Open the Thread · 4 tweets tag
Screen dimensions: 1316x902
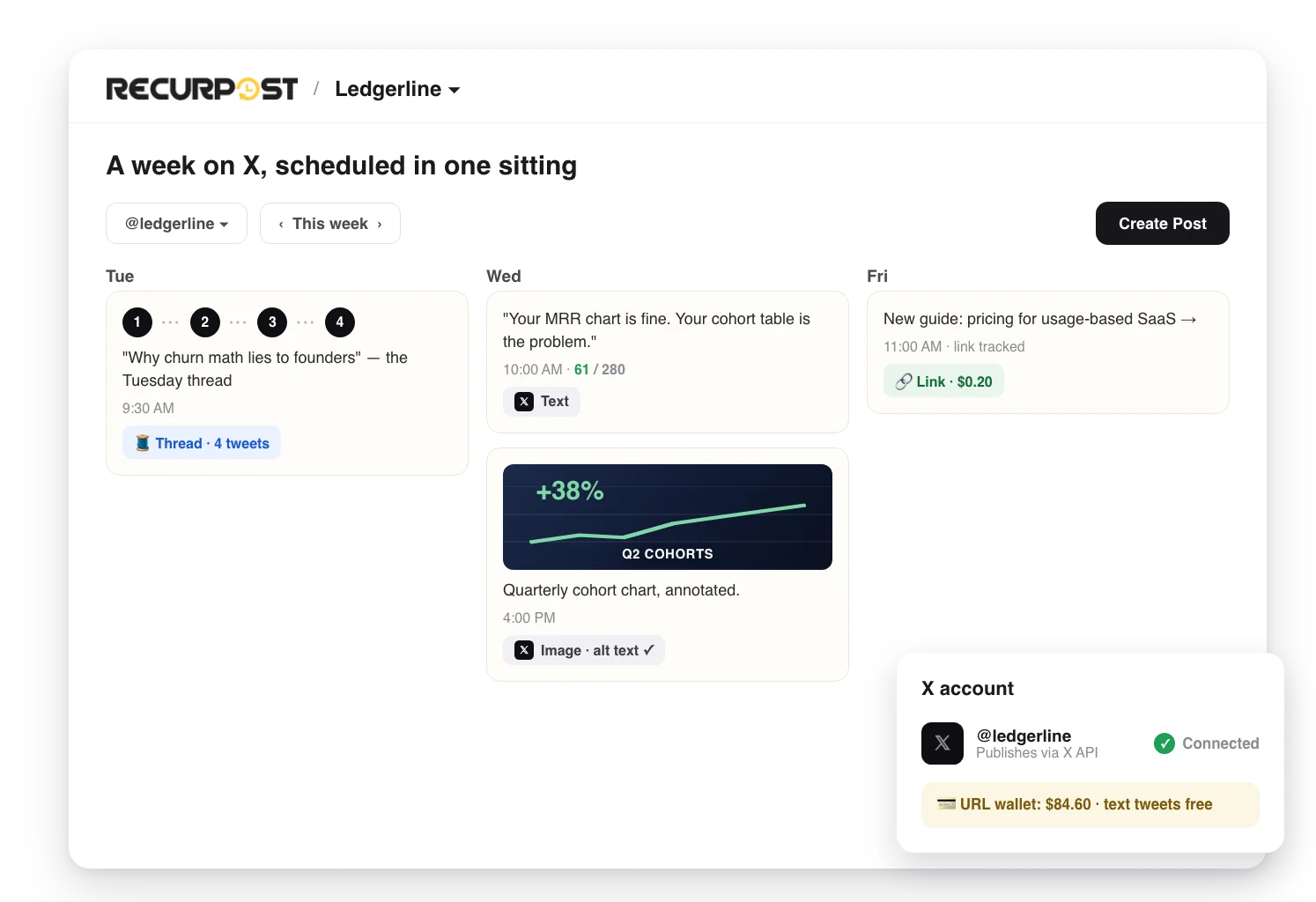click(x=202, y=443)
